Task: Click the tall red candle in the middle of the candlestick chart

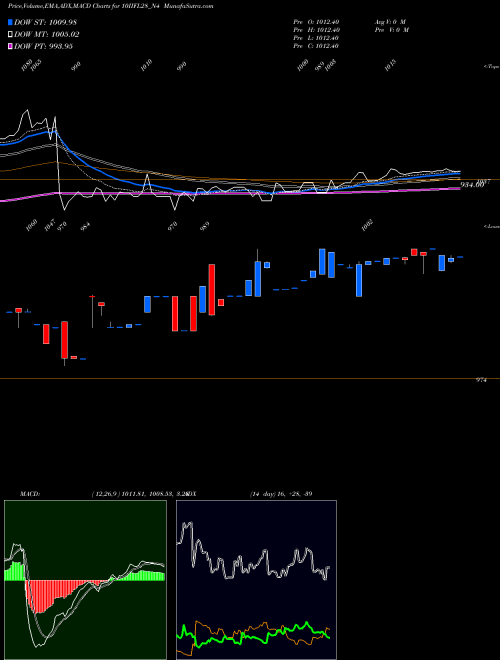Action: point(212,290)
